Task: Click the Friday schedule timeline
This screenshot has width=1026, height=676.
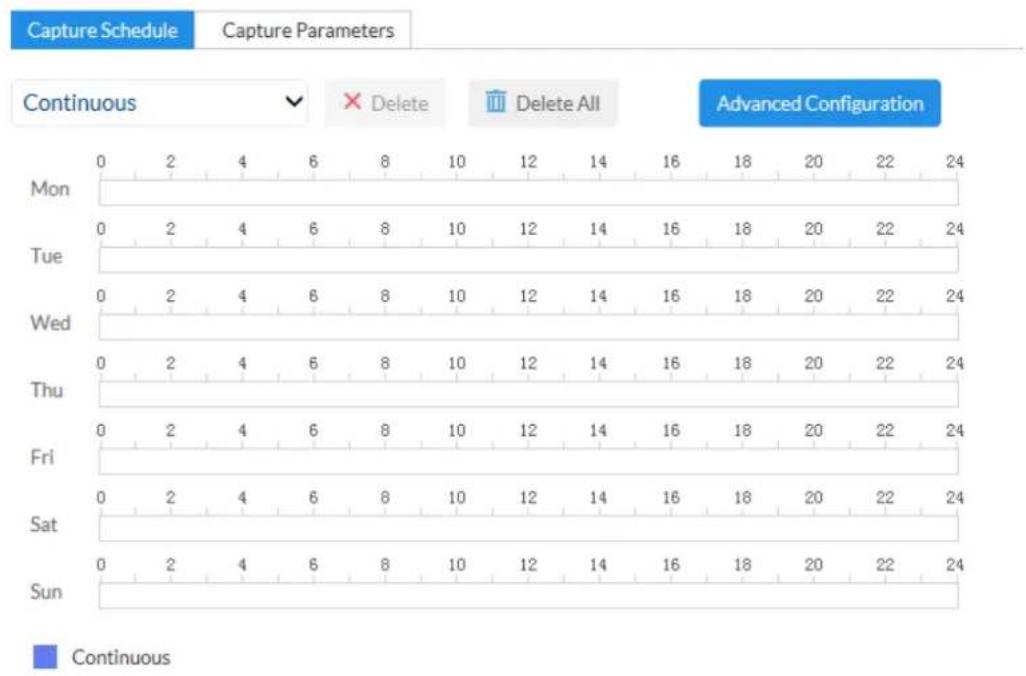Action: tap(529, 461)
